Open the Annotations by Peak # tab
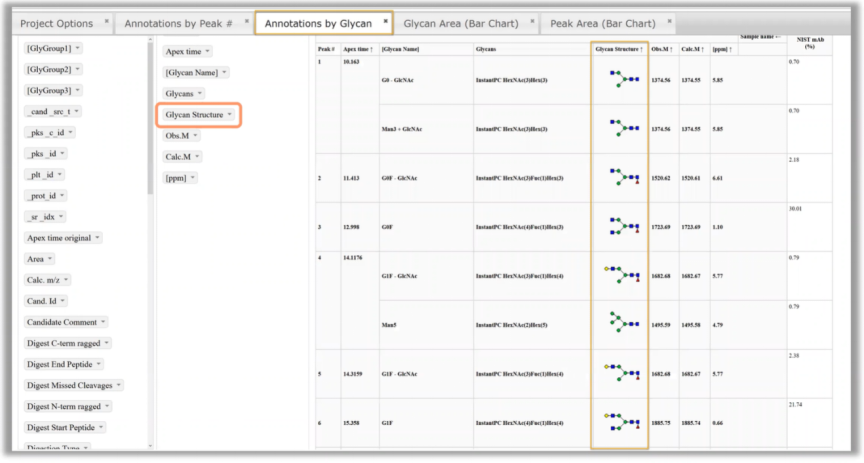The image size is (864, 463). (x=179, y=24)
